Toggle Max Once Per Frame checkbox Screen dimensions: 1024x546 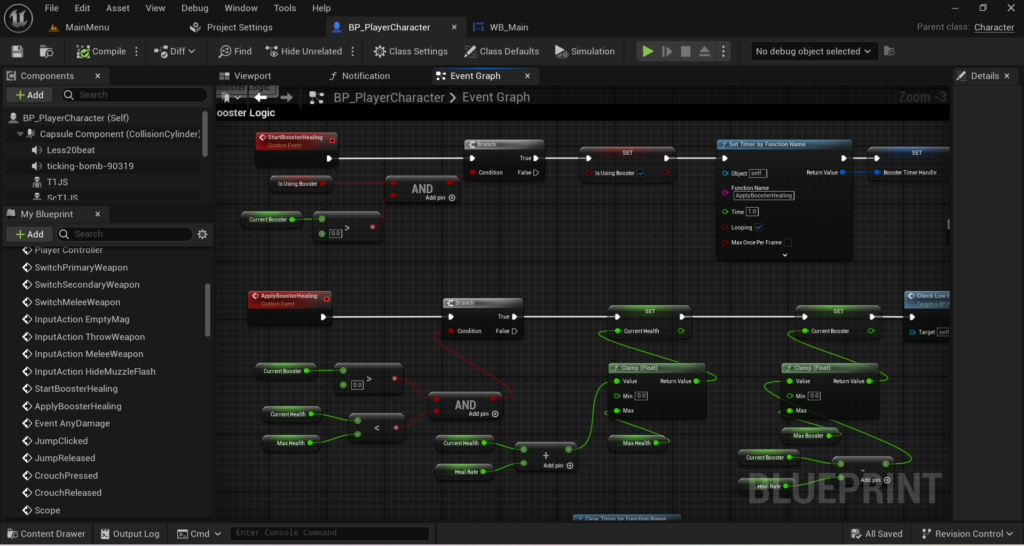(788, 242)
